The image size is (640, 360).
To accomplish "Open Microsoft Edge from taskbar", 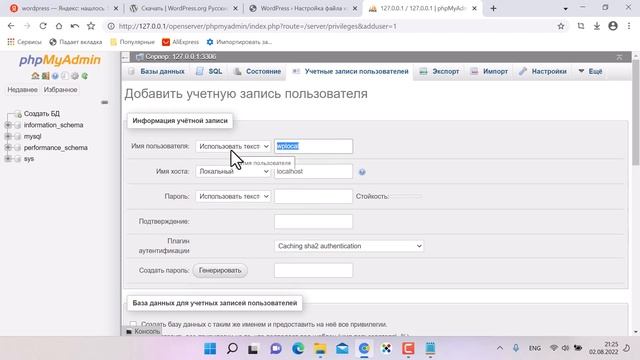I will (x=298, y=349).
